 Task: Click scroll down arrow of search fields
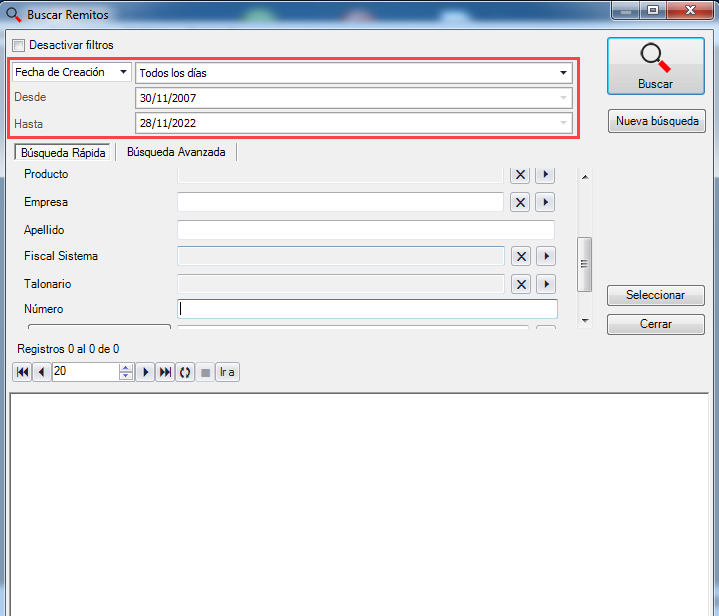(585, 321)
